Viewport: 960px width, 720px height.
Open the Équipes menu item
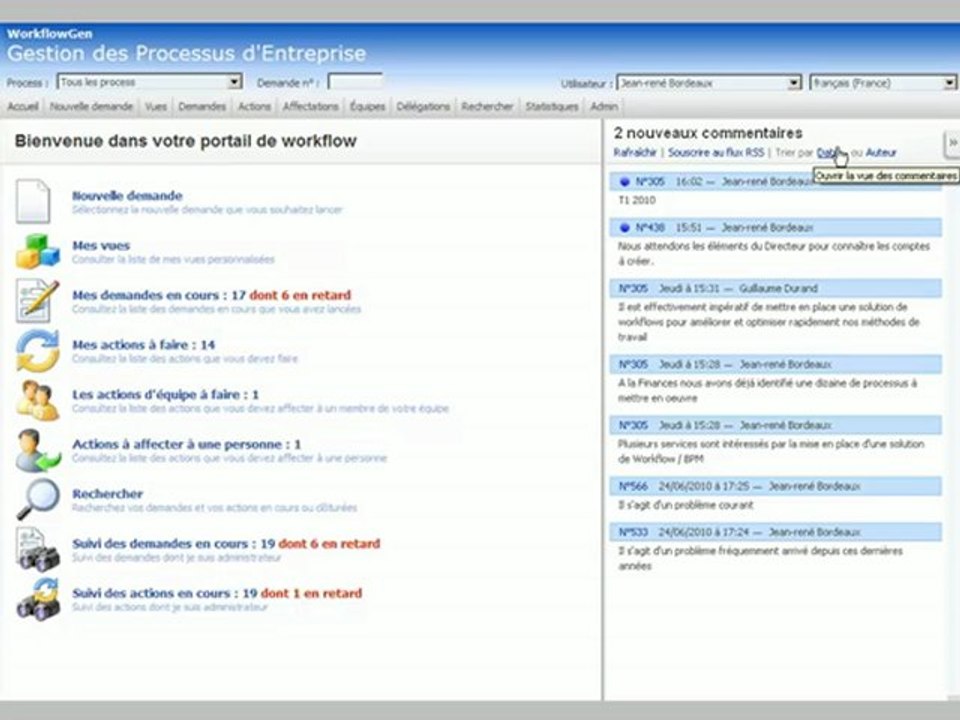[367, 107]
